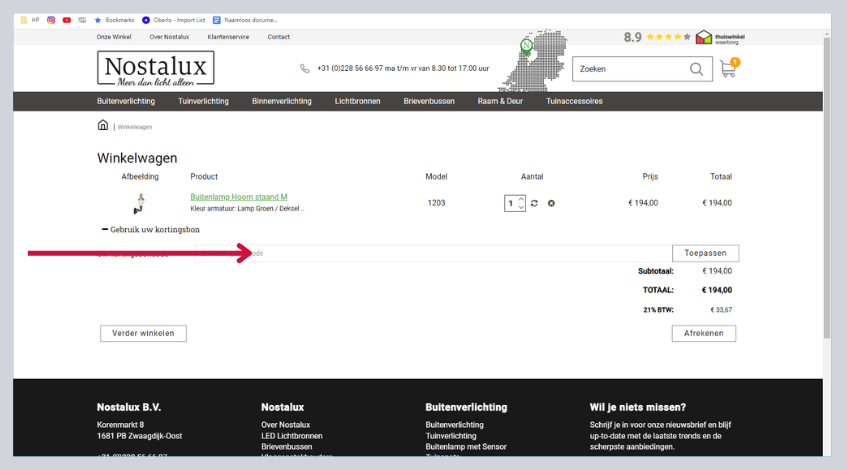Click the shopping cart icon
The image size is (847, 470).
pos(727,69)
